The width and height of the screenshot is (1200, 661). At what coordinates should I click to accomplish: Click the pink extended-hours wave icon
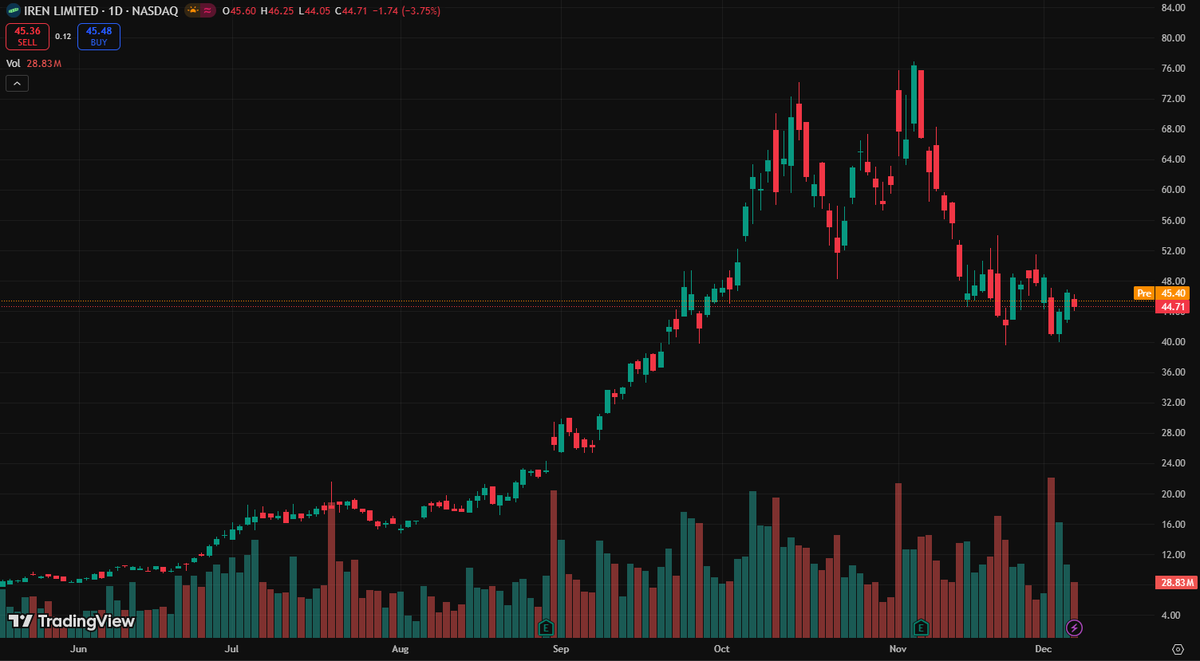point(207,10)
